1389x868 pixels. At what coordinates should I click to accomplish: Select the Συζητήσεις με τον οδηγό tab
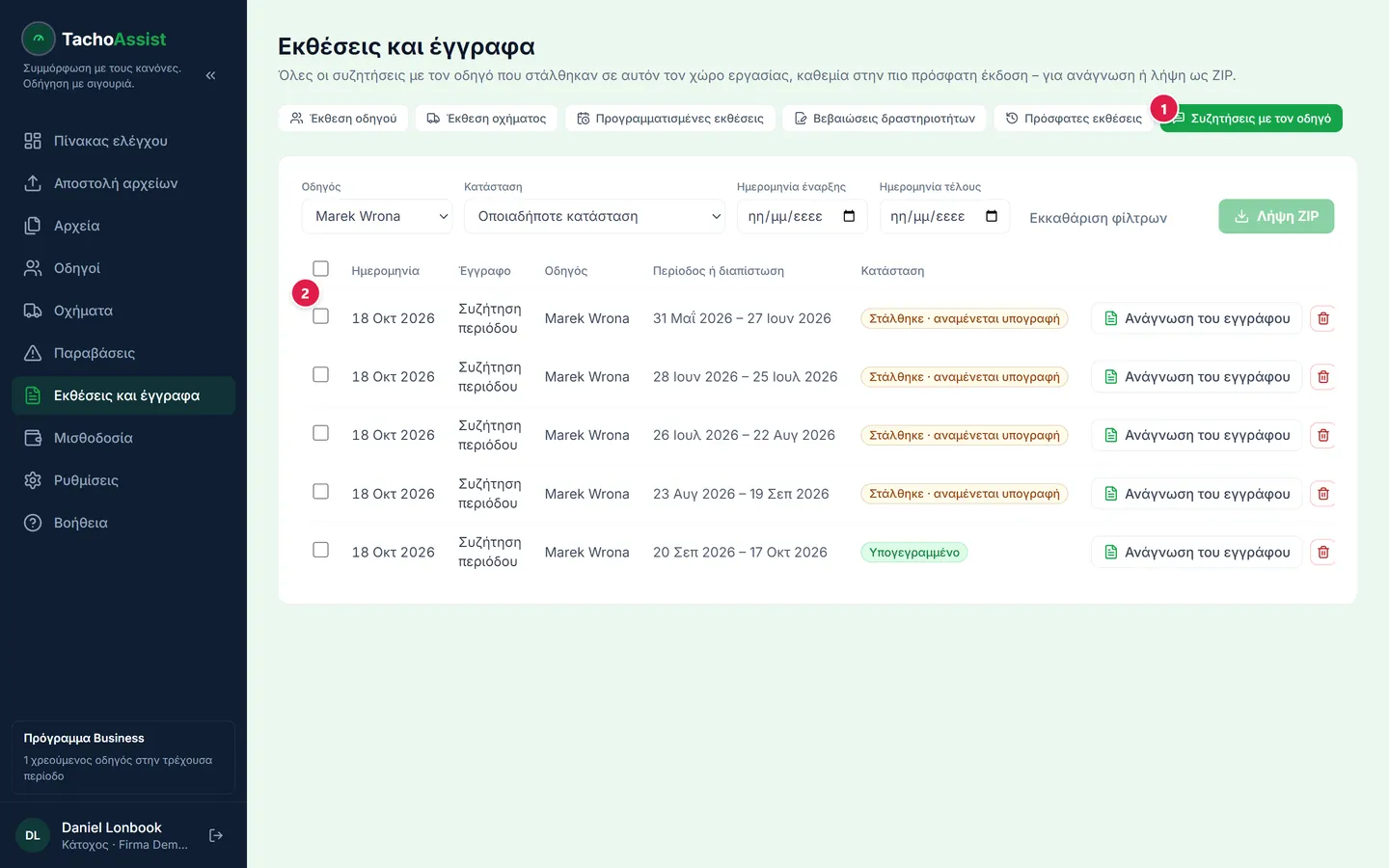(1251, 119)
